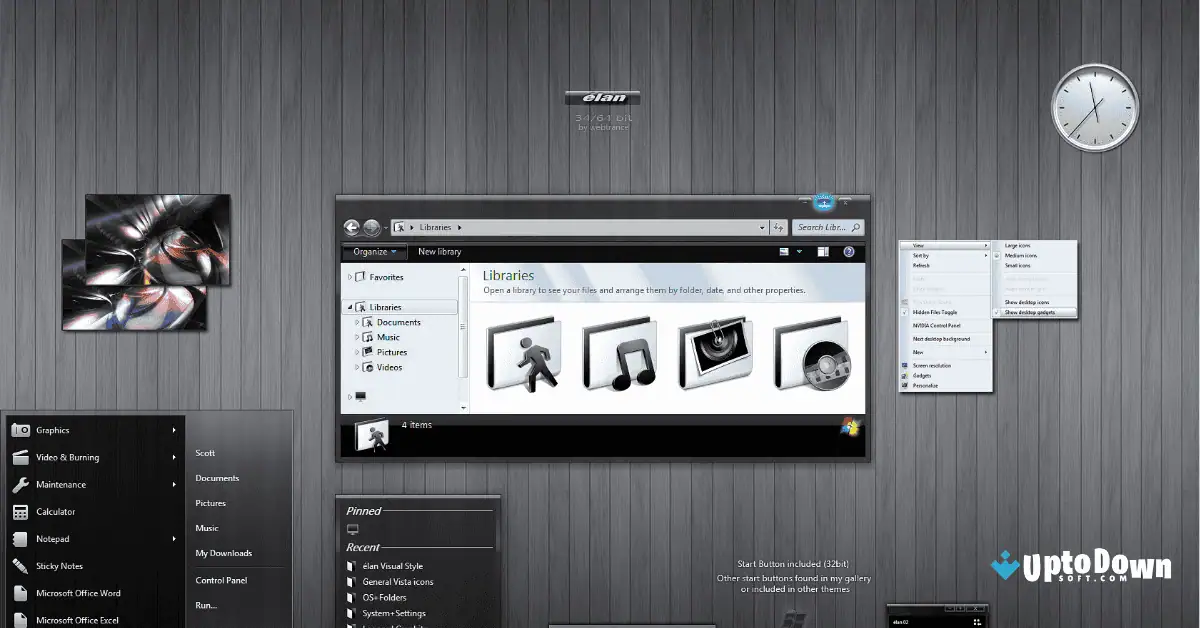Open Run... from the Start menu

click(204, 605)
